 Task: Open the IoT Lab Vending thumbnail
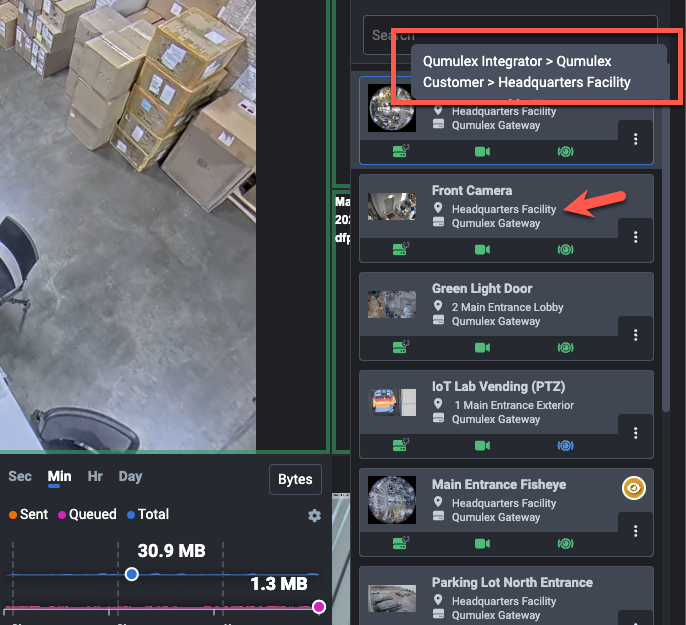tap(393, 402)
